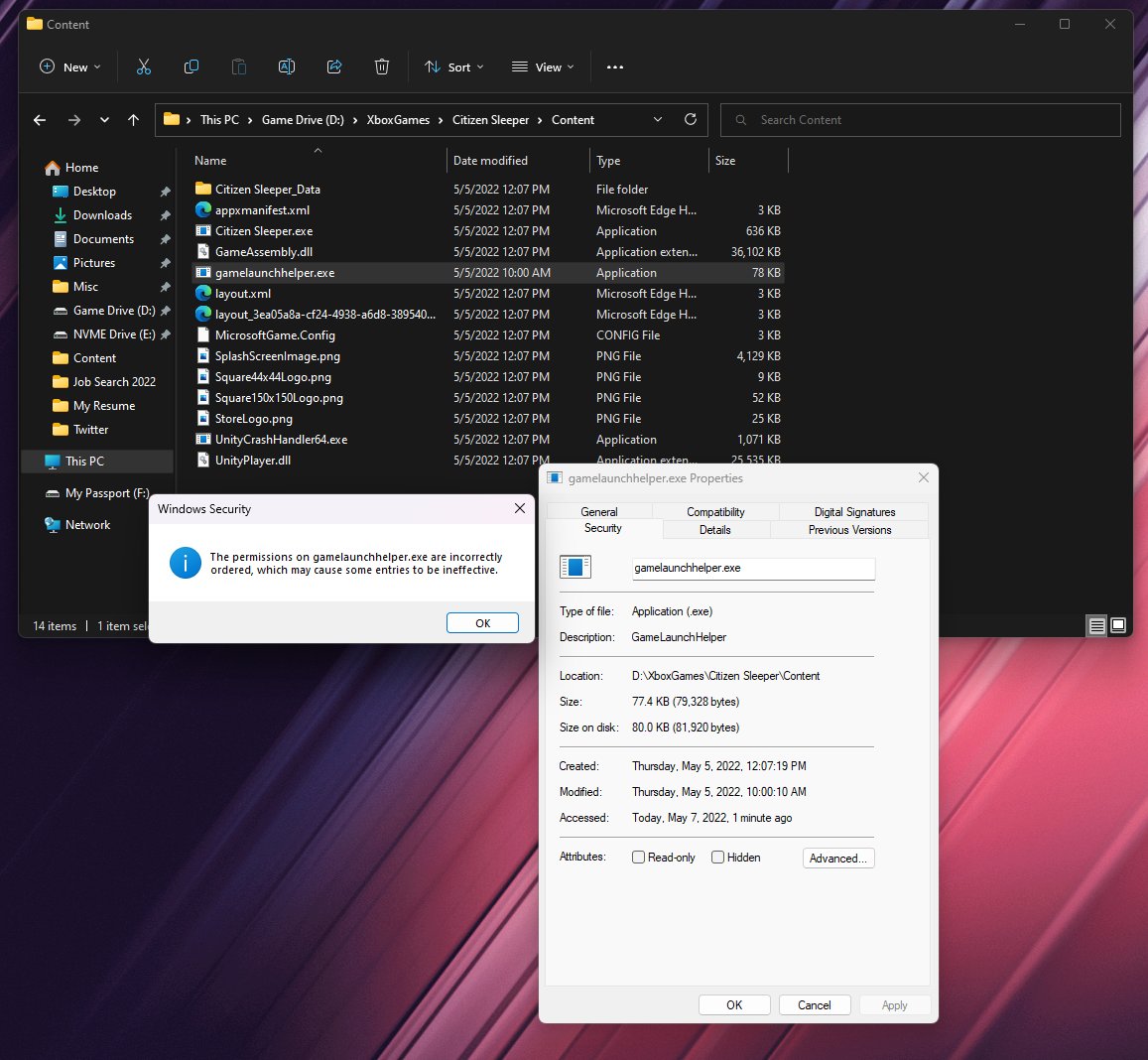Screen dimensions: 1148x1060
Task: Click the gamelaunchhelper.exe icon in Properties
Action: [x=575, y=567]
